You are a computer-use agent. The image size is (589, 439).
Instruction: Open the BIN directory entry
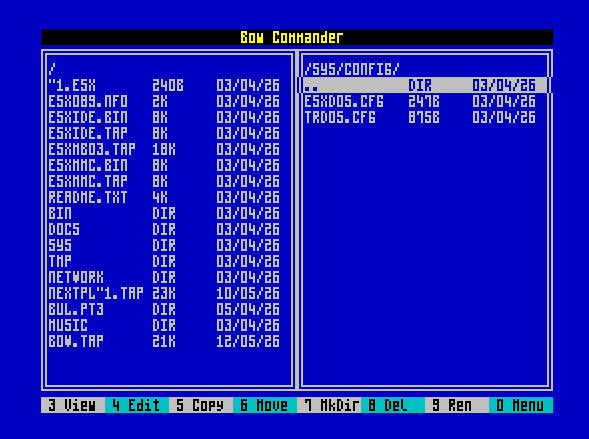(169, 213)
